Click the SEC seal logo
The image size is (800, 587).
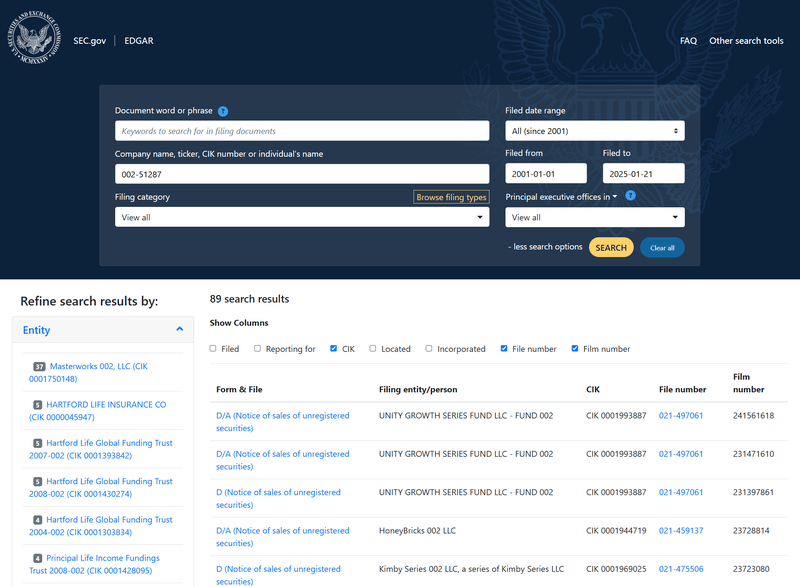pos(34,38)
